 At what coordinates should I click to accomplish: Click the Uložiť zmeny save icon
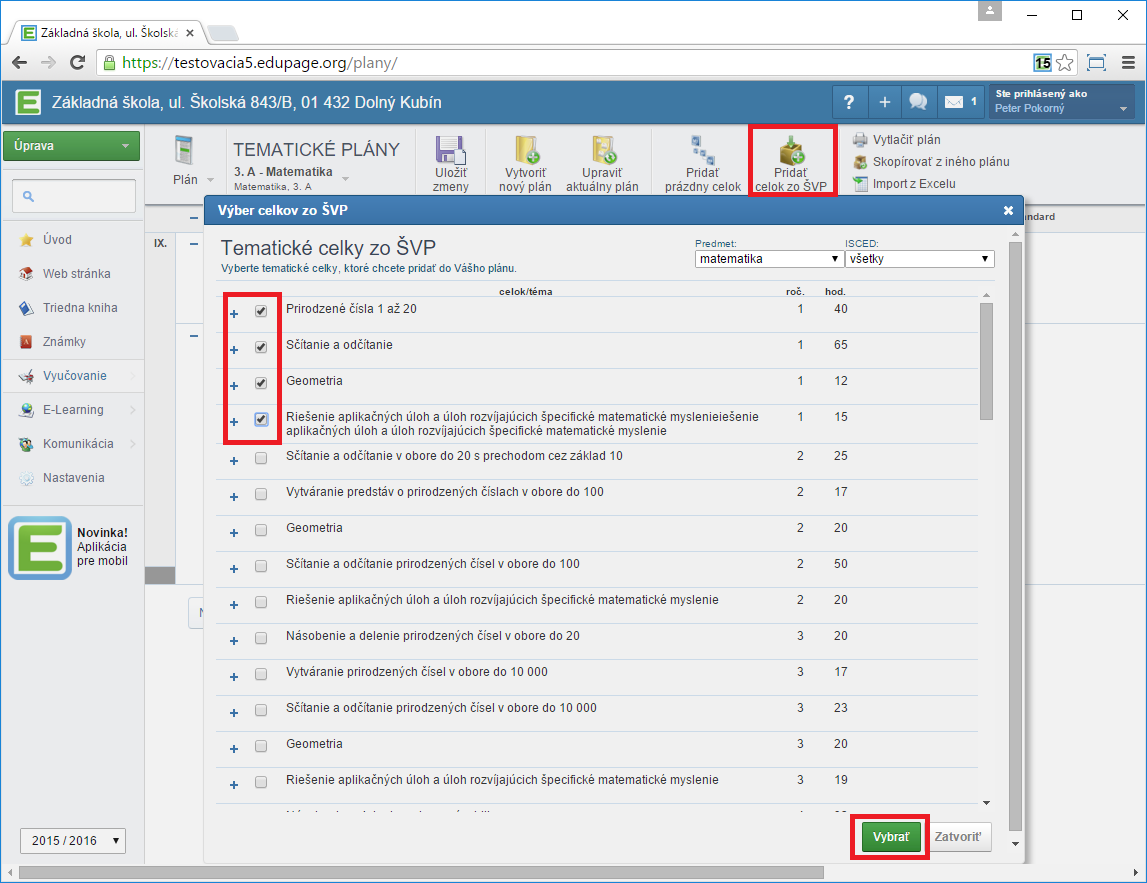451,152
